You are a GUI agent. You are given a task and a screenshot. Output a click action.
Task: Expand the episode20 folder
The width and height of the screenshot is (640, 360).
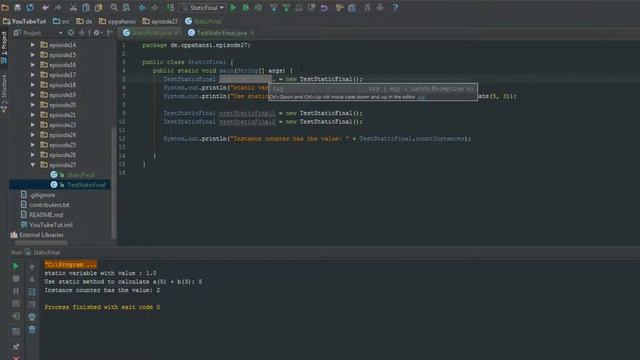(33, 105)
